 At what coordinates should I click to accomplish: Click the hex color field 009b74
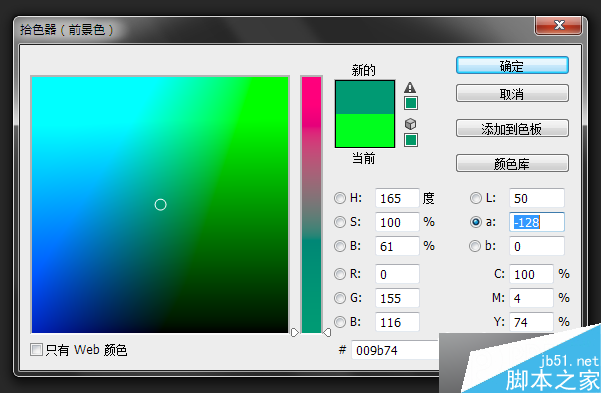395,350
